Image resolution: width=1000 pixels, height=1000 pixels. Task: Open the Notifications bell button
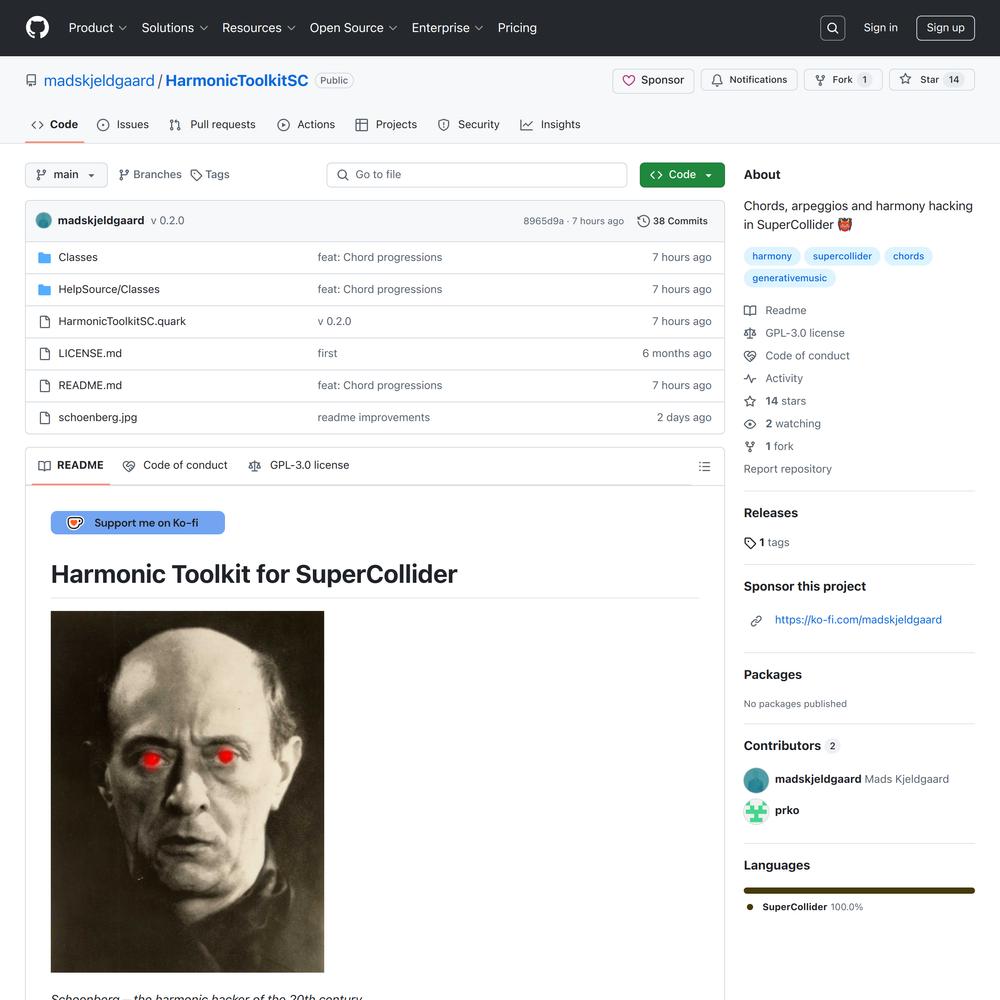click(x=749, y=80)
